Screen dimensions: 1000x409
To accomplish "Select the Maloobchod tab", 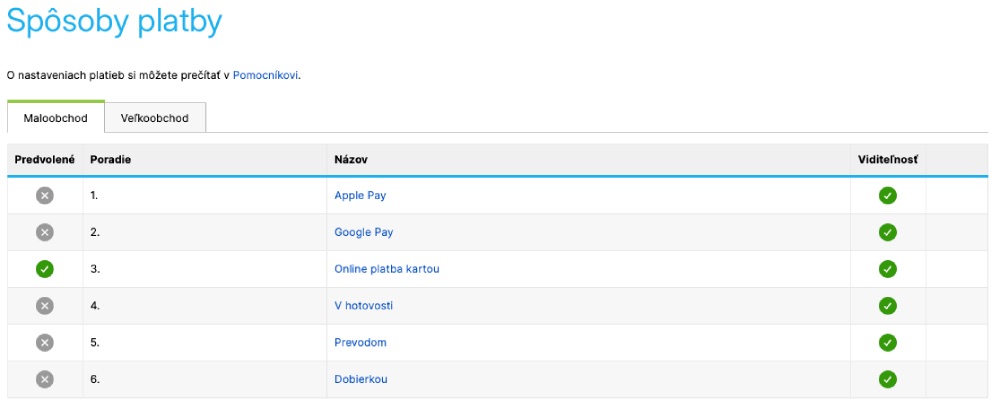I will (56, 118).
